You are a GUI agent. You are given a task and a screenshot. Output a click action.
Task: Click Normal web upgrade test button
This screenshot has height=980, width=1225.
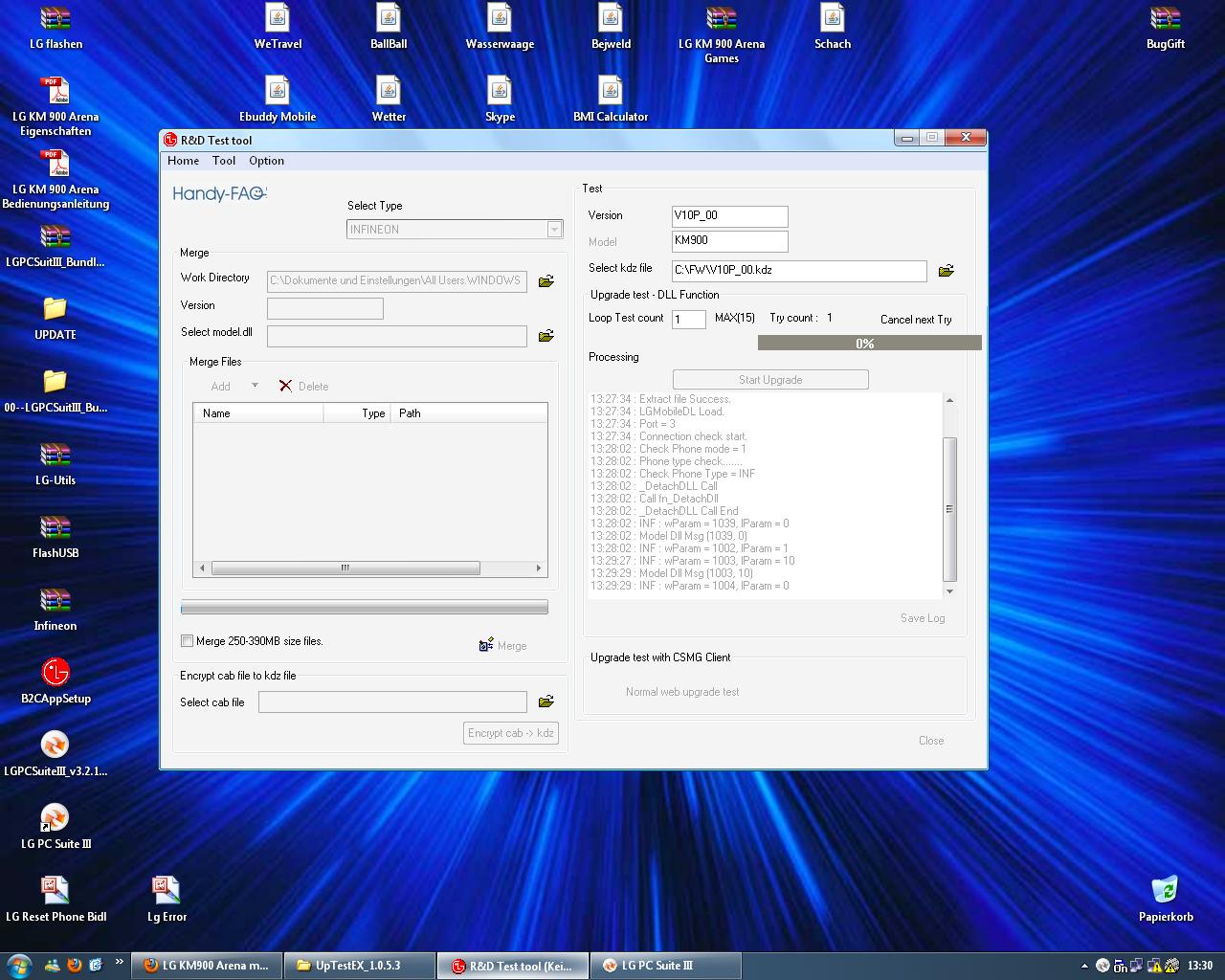coord(682,692)
